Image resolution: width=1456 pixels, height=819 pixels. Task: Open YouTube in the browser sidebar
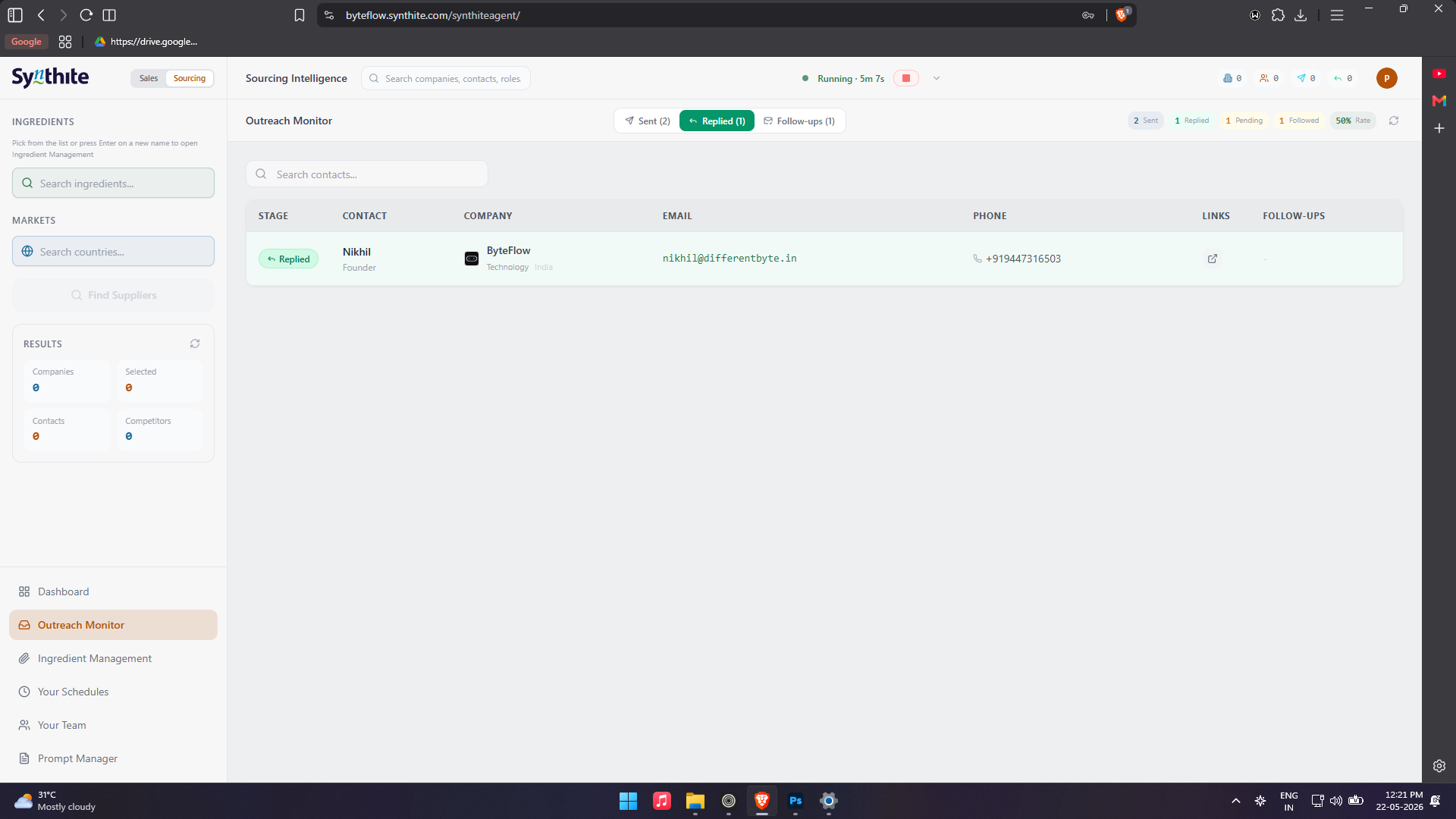[1439, 74]
